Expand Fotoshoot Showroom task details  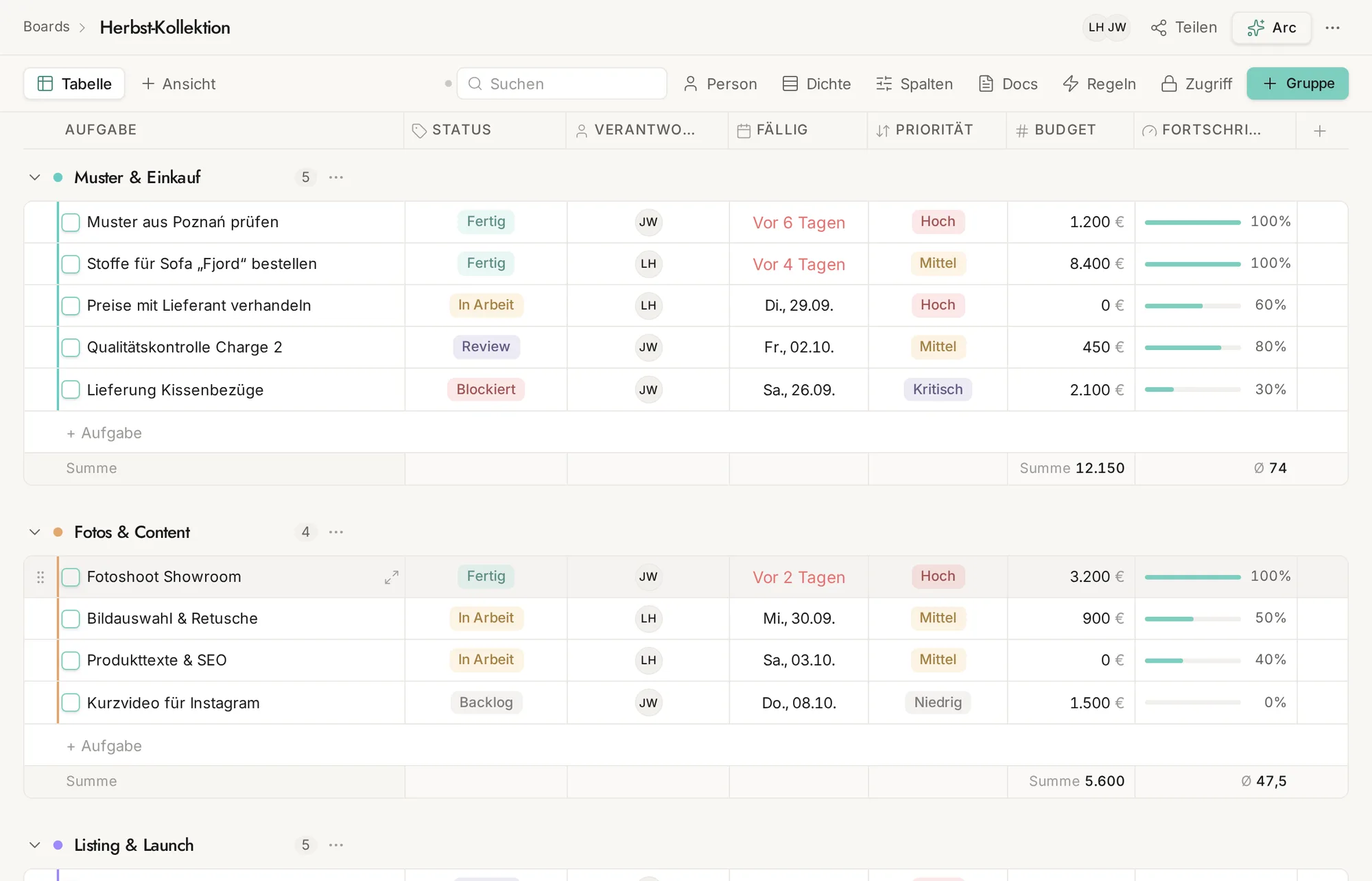(x=391, y=577)
